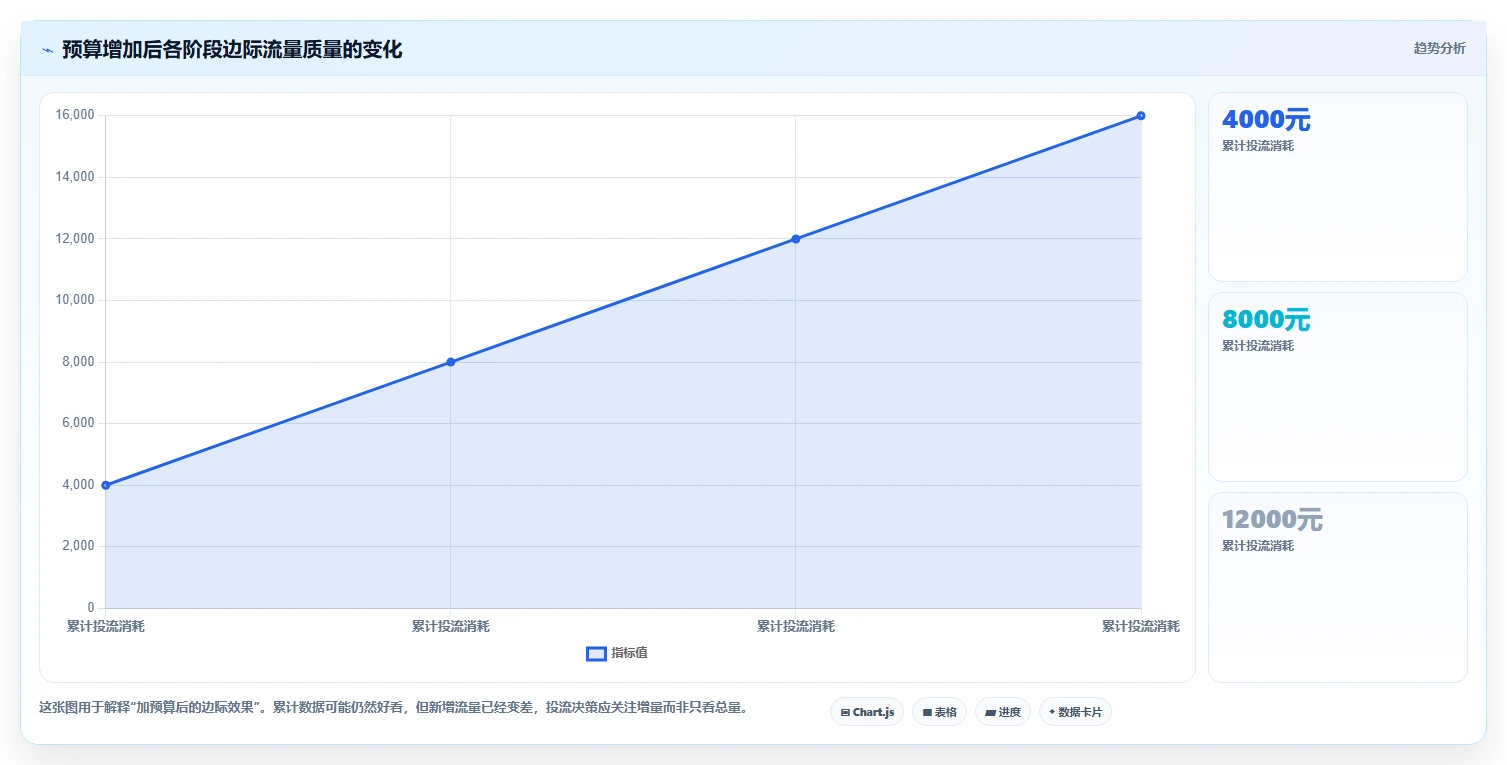Select the Chart.js pill tag

[x=867, y=712]
